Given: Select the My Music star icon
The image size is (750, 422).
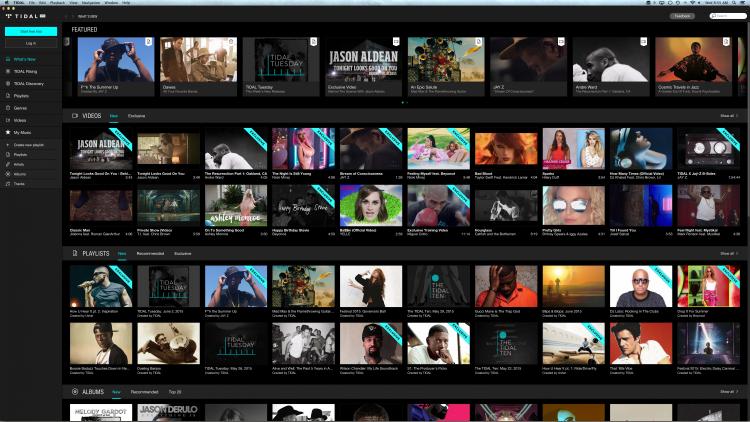Looking at the screenshot, I should (8, 133).
